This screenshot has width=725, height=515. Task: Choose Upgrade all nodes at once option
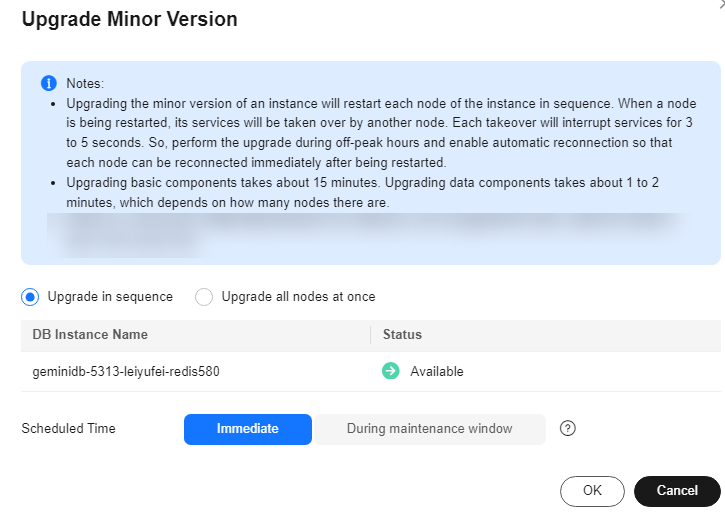[x=204, y=297]
